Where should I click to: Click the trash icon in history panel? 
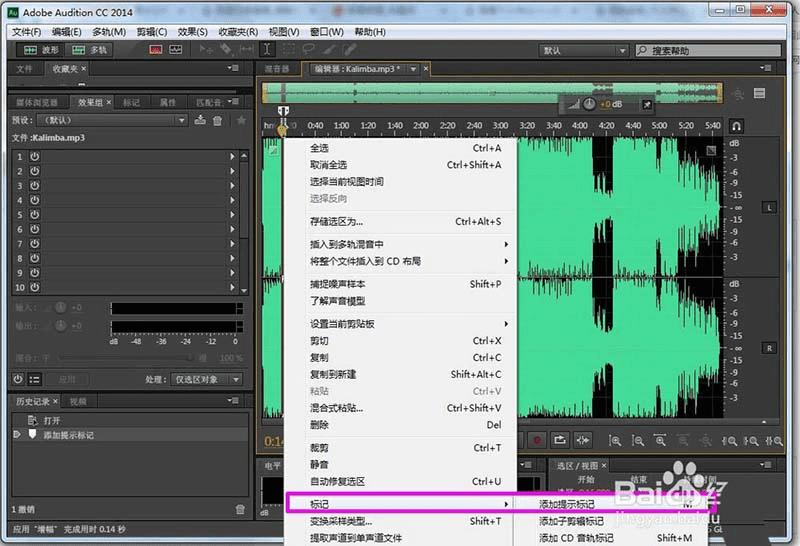point(240,509)
